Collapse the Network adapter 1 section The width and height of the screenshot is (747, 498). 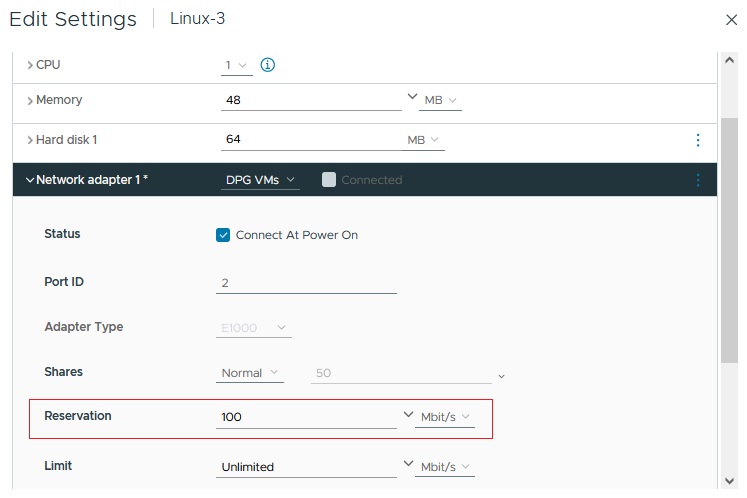(x=30, y=180)
